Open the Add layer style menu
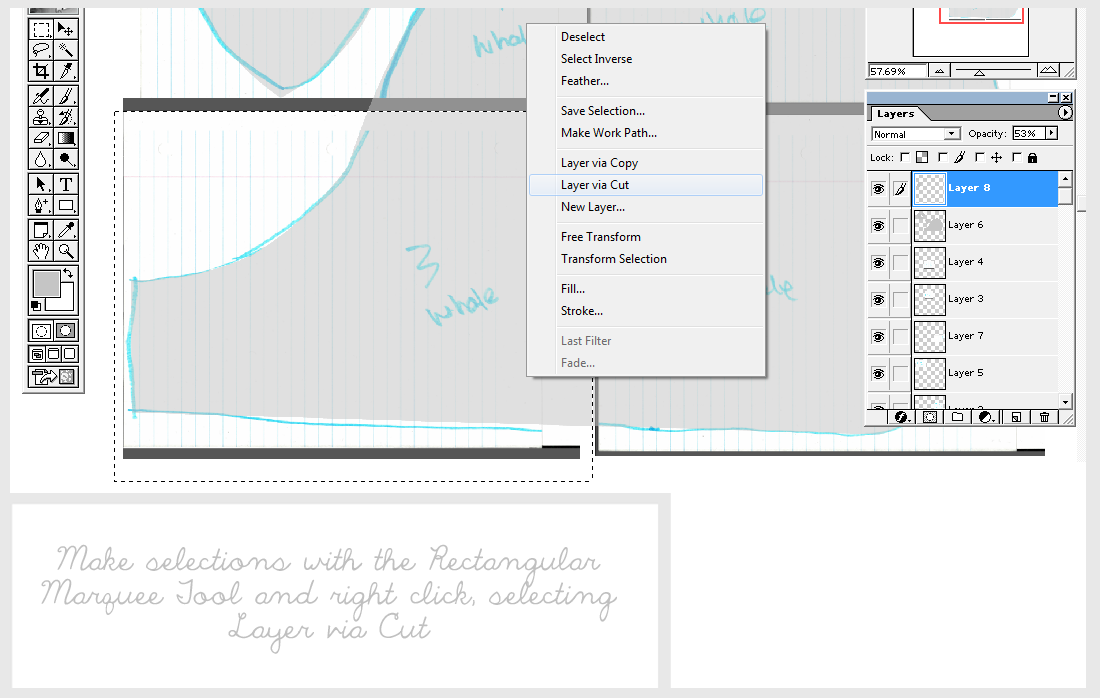Image resolution: width=1100 pixels, height=698 pixels. [x=900, y=416]
